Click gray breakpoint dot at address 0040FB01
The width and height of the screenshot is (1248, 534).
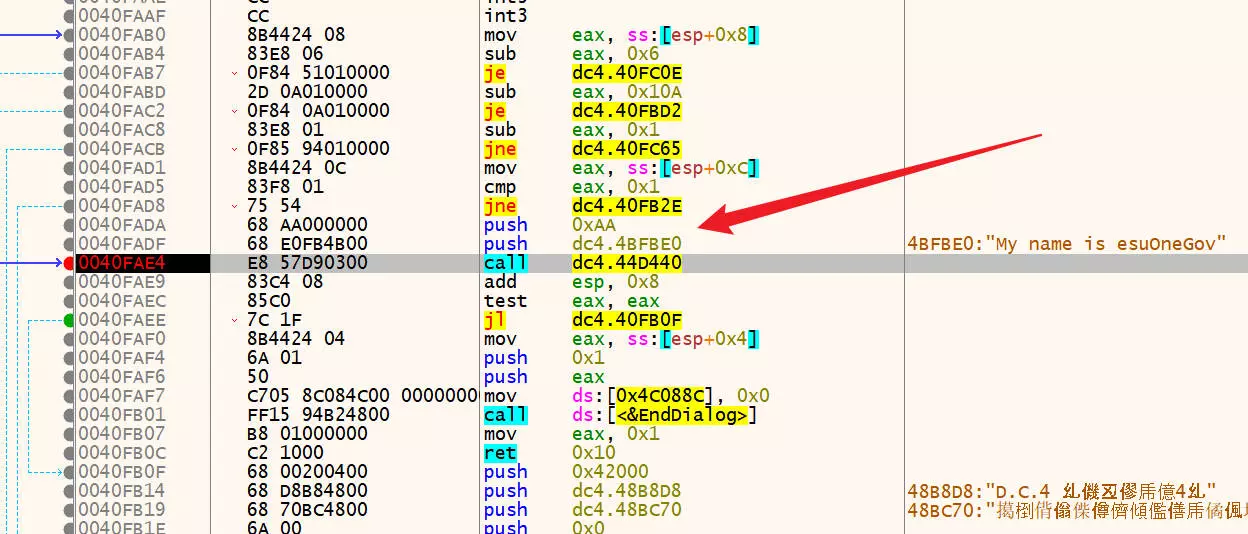pos(68,415)
